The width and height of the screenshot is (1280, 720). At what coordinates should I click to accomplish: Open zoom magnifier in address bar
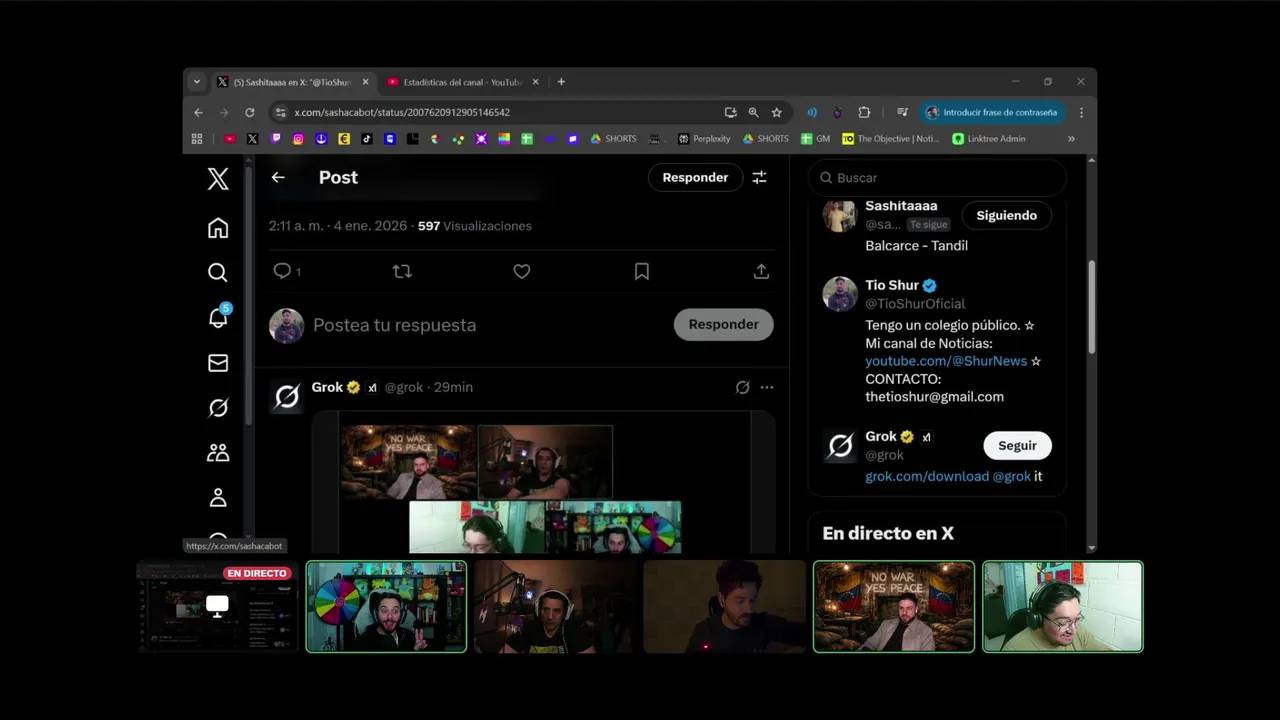click(x=753, y=112)
